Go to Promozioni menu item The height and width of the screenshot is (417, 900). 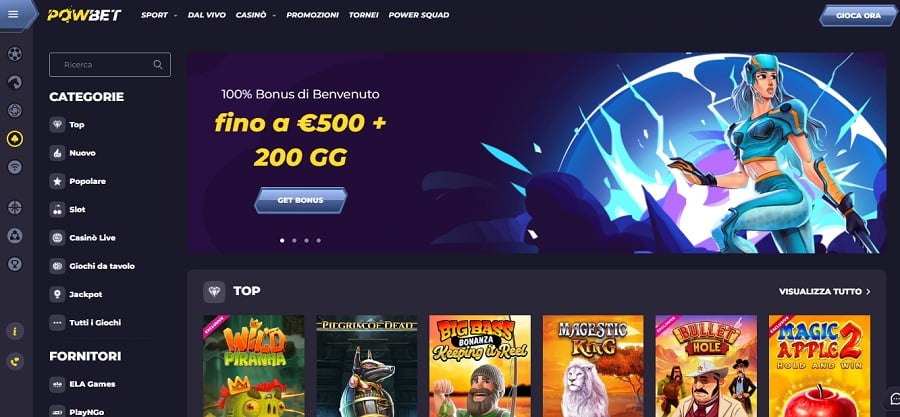coord(312,15)
